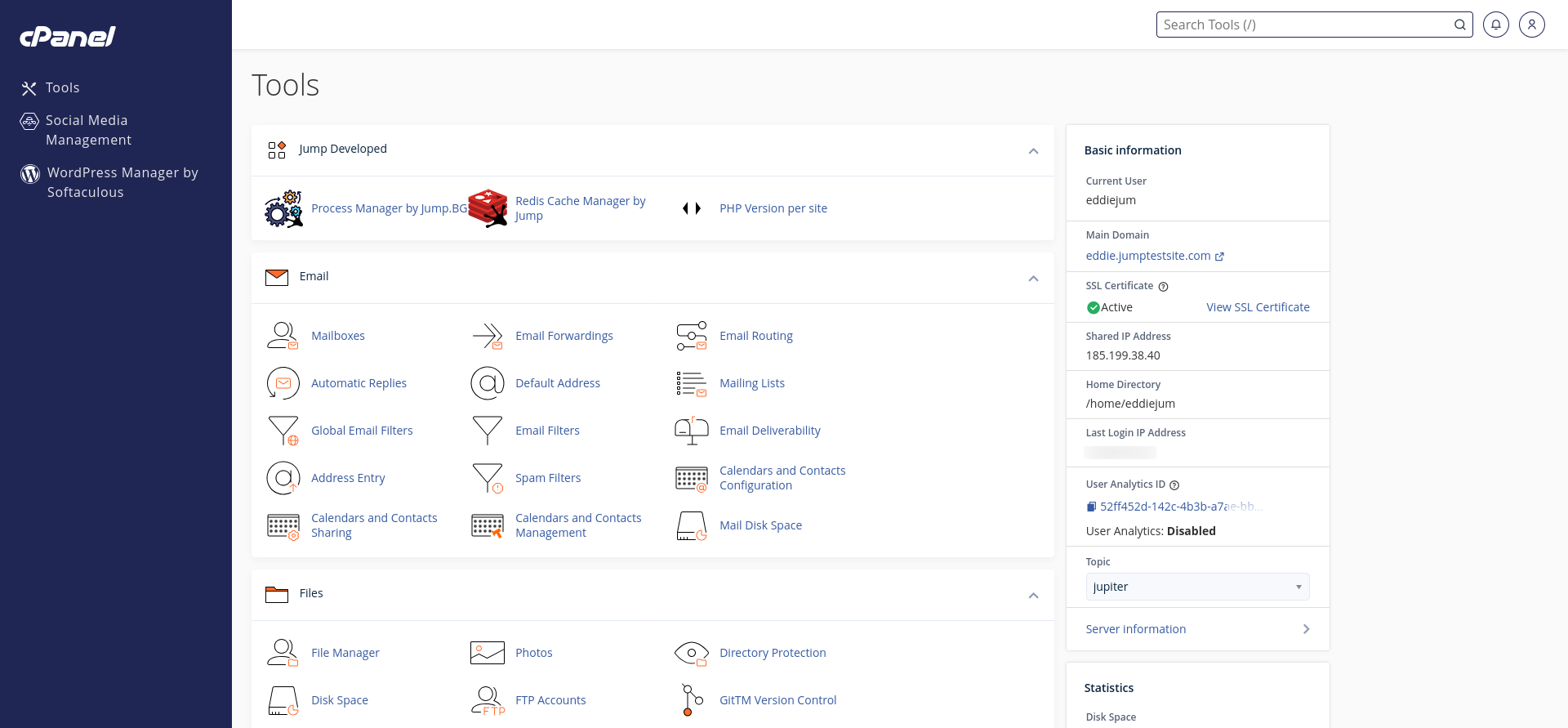The image size is (1568, 728).
Task: Click the shared IP address 185.199.38.40
Action: coord(1123,355)
